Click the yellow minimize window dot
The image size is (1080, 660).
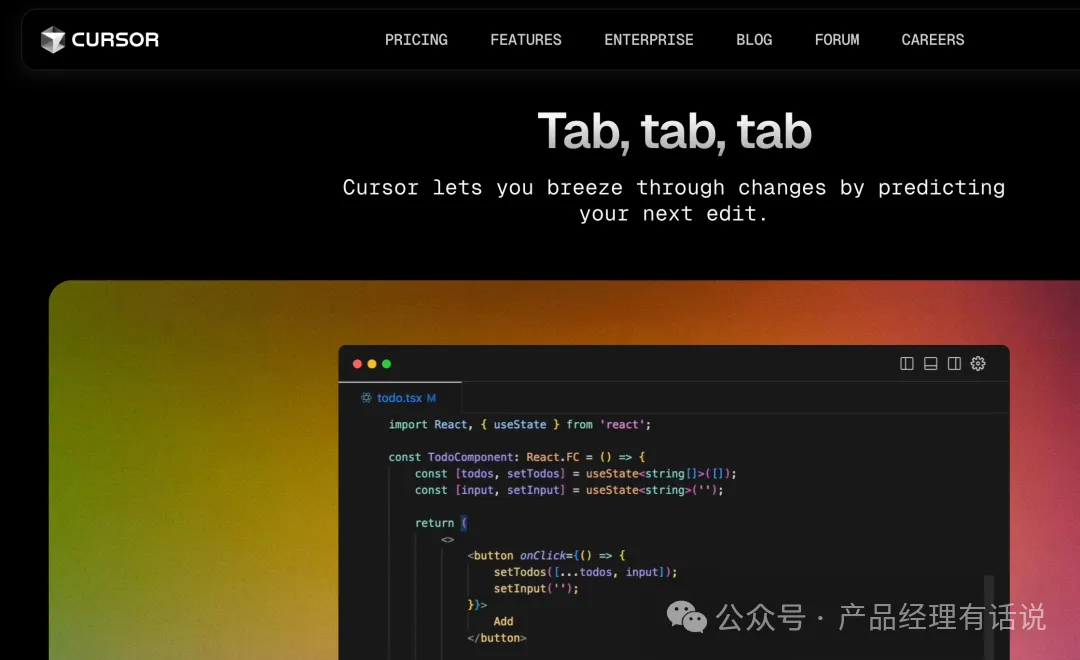(x=372, y=364)
